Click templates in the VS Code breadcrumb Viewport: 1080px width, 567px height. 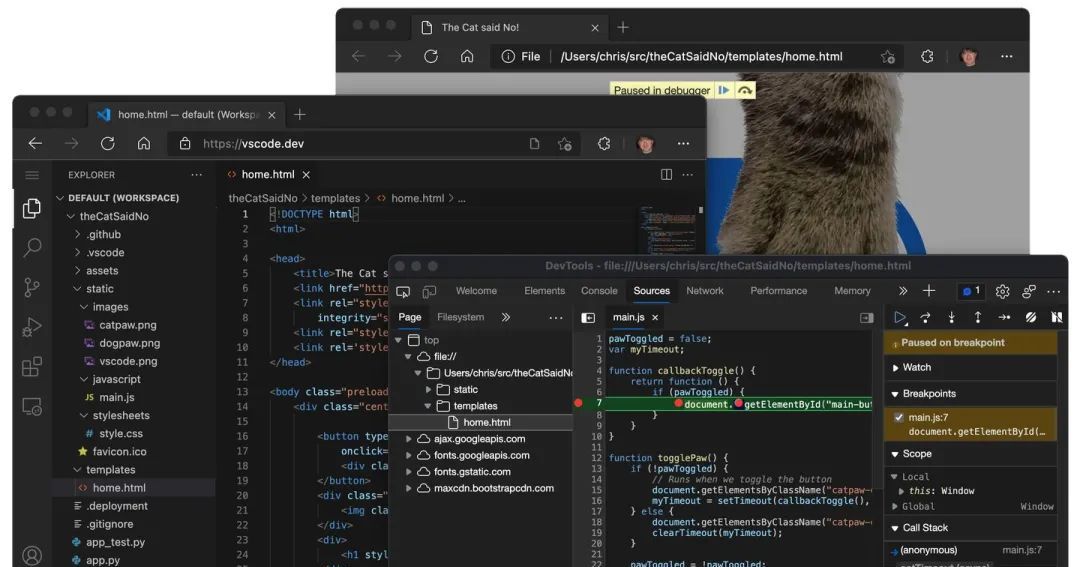tap(335, 198)
